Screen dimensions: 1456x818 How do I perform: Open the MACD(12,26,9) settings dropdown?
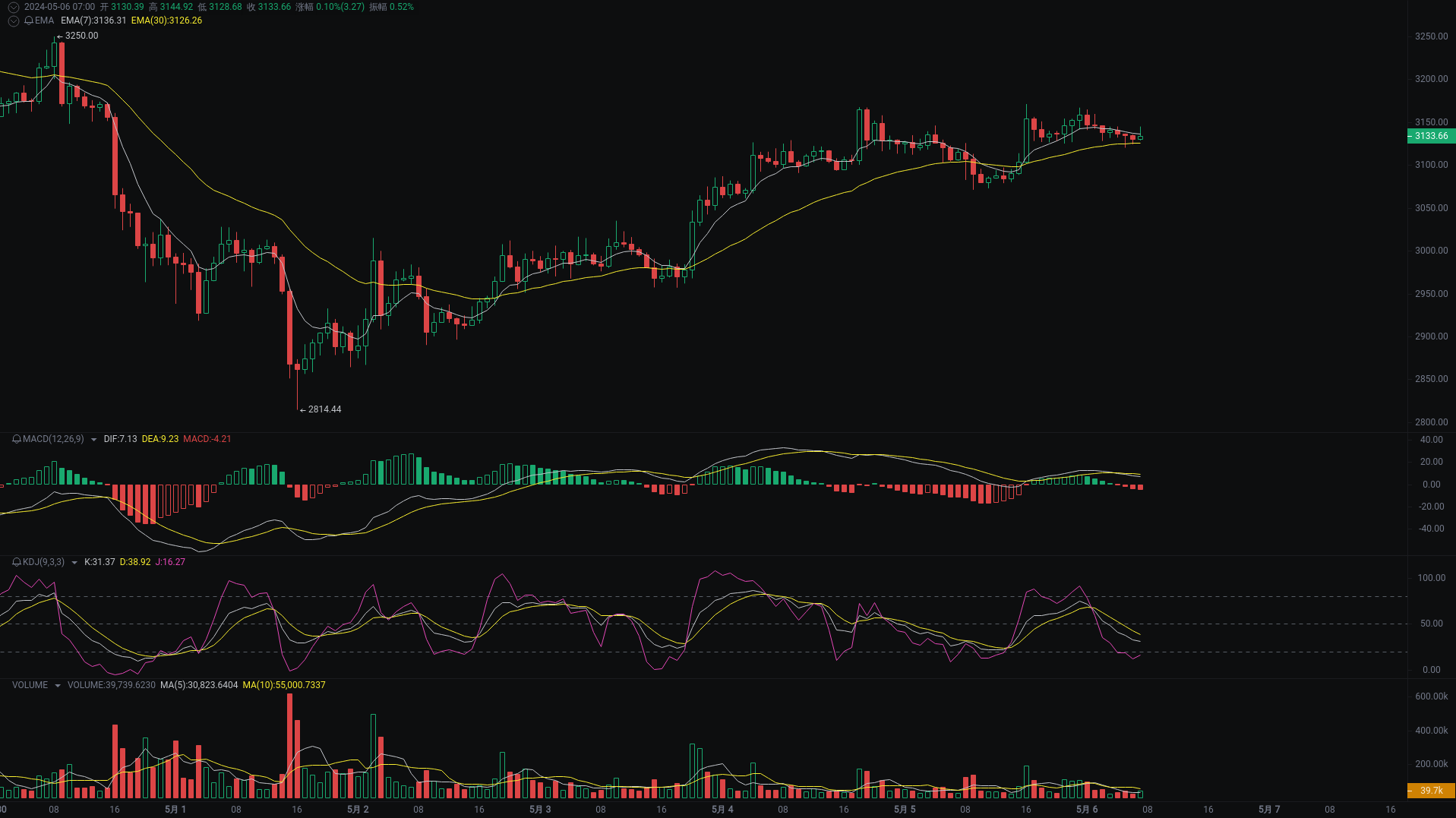click(93, 439)
